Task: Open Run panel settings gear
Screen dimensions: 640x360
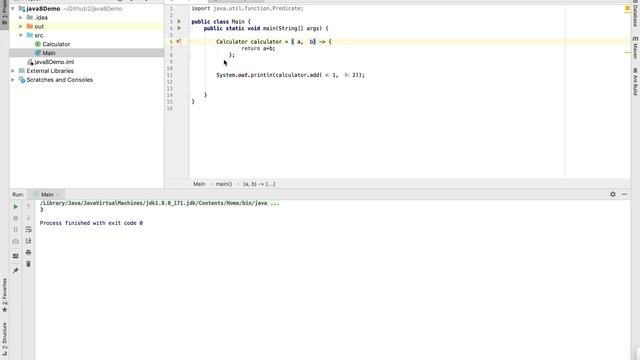Action: (x=613, y=194)
